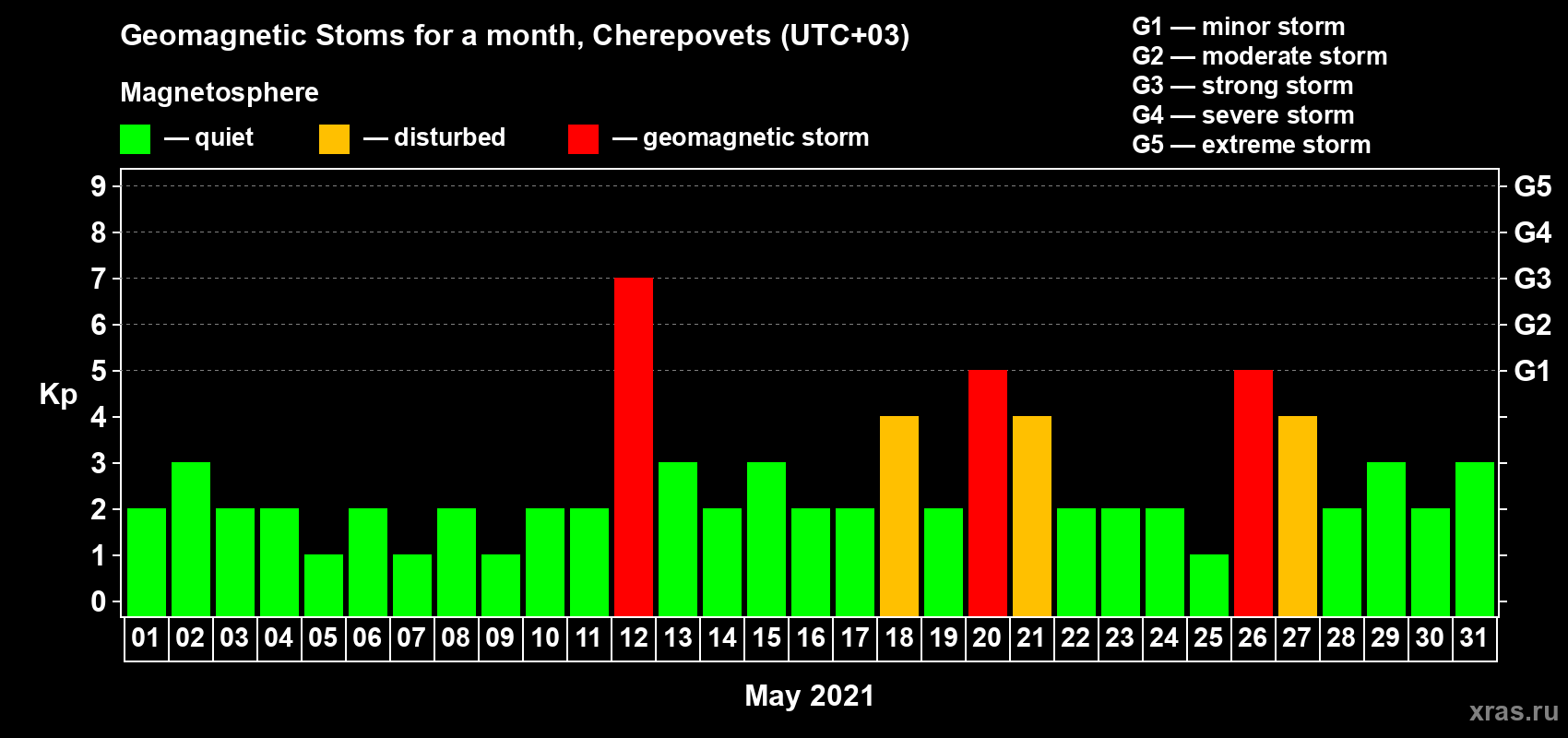Click the Kp value 5 axis label
This screenshot has height=738, width=1568.
pos(99,371)
